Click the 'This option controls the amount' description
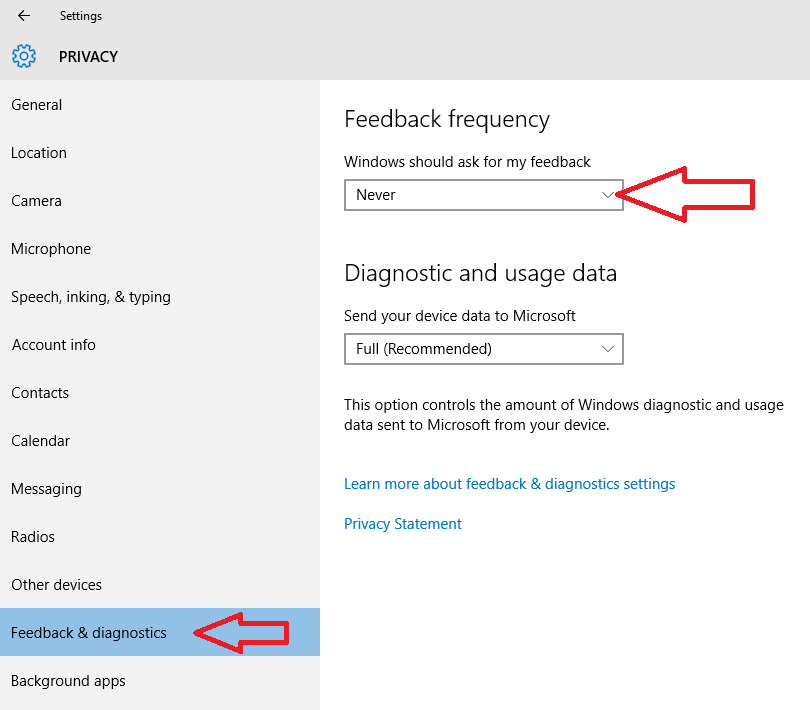 coord(564,415)
